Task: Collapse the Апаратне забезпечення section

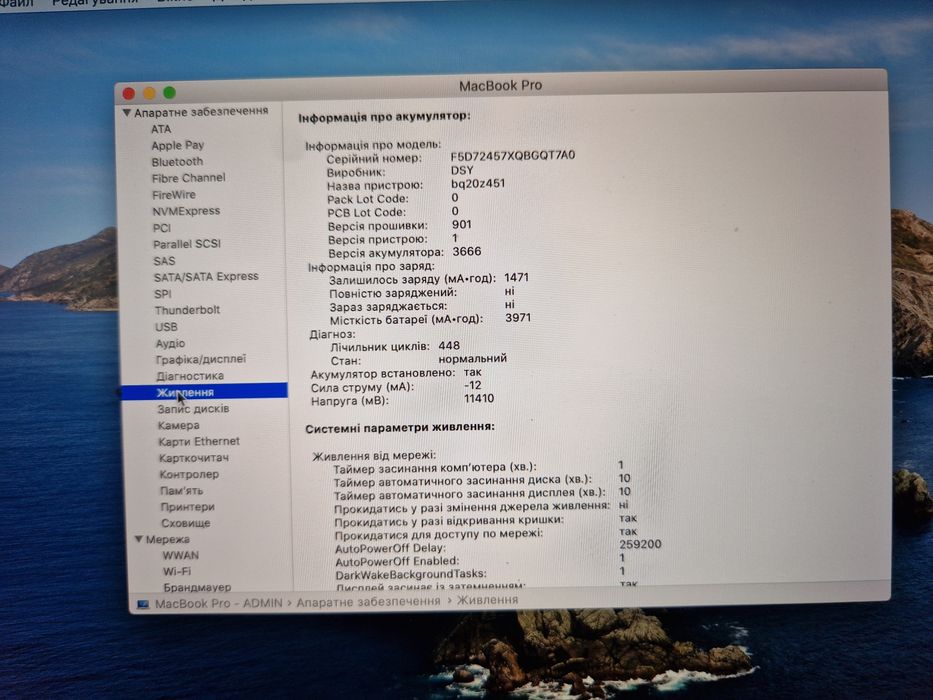Action: click(x=126, y=112)
